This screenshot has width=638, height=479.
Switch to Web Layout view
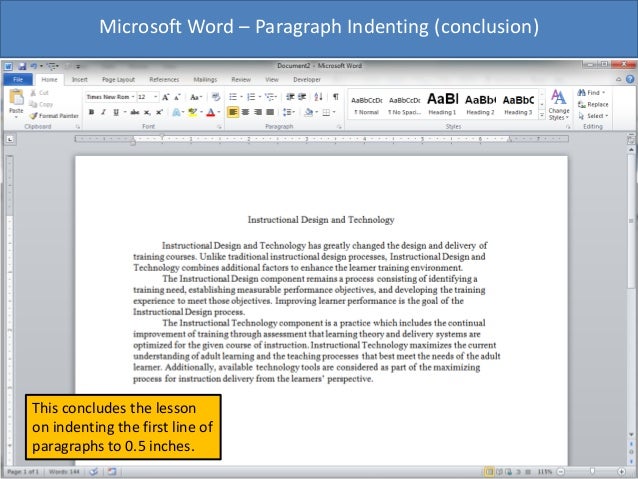[509, 472]
